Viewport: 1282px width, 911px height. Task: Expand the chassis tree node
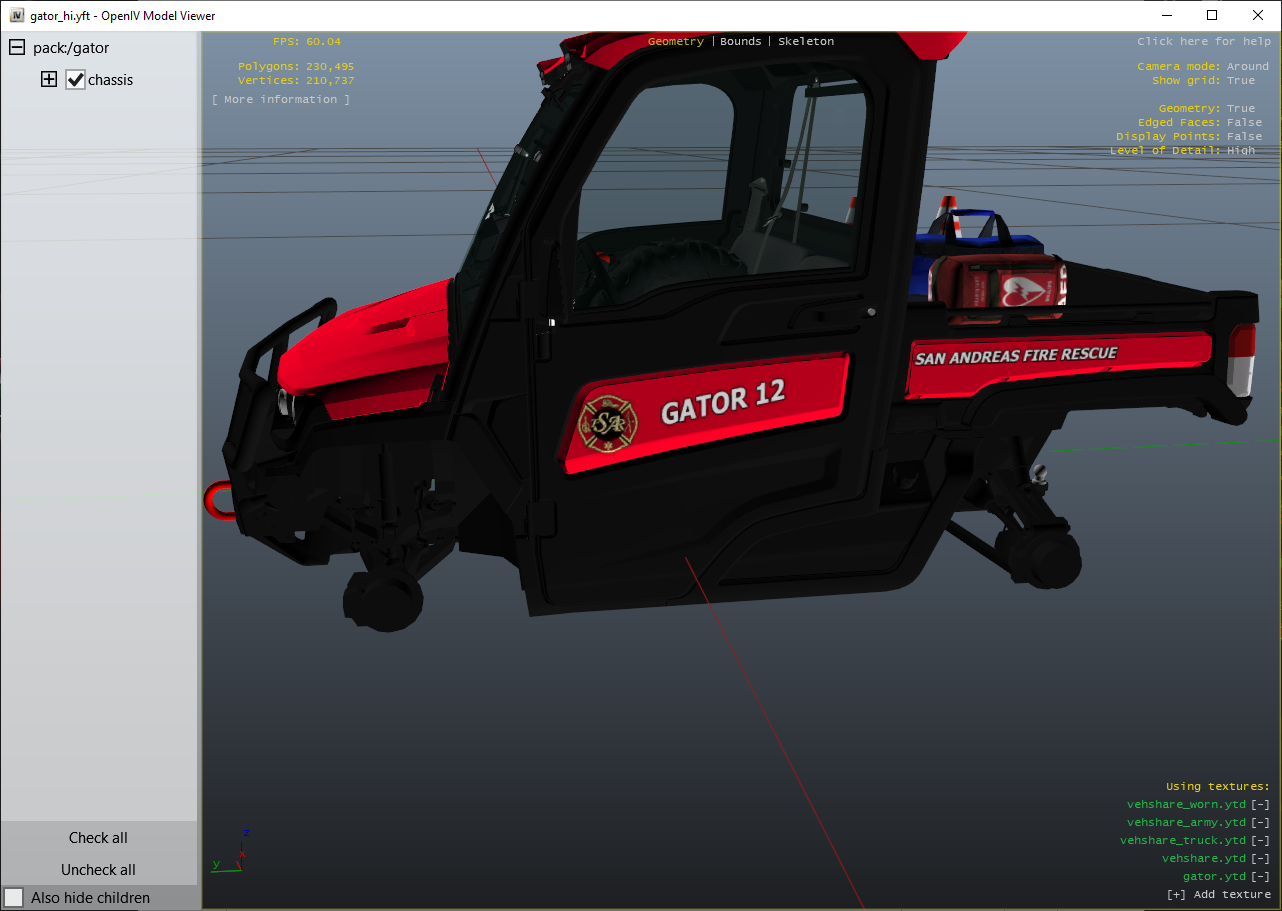tap(49, 80)
